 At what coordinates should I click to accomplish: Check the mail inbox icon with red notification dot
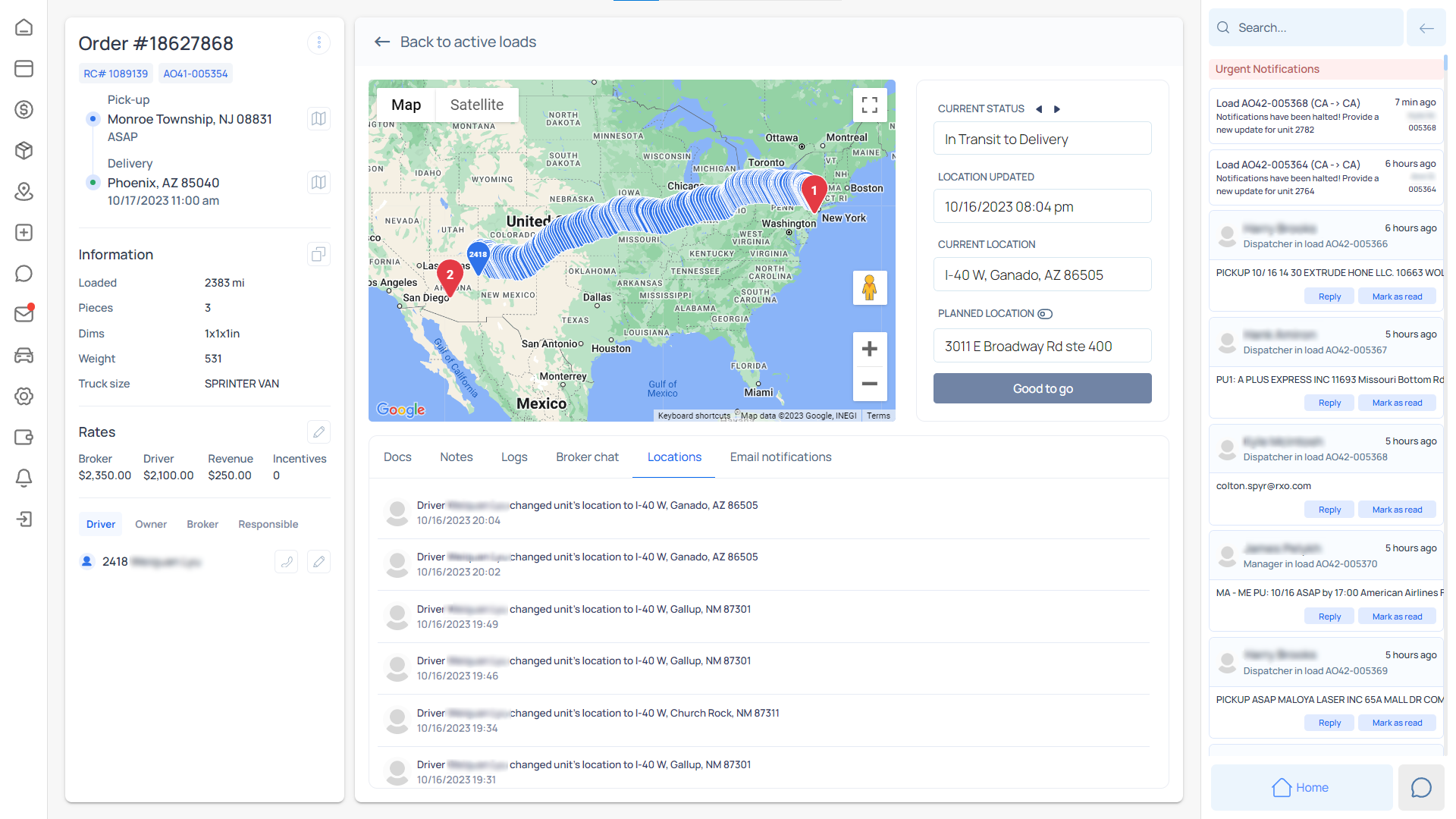click(x=24, y=313)
